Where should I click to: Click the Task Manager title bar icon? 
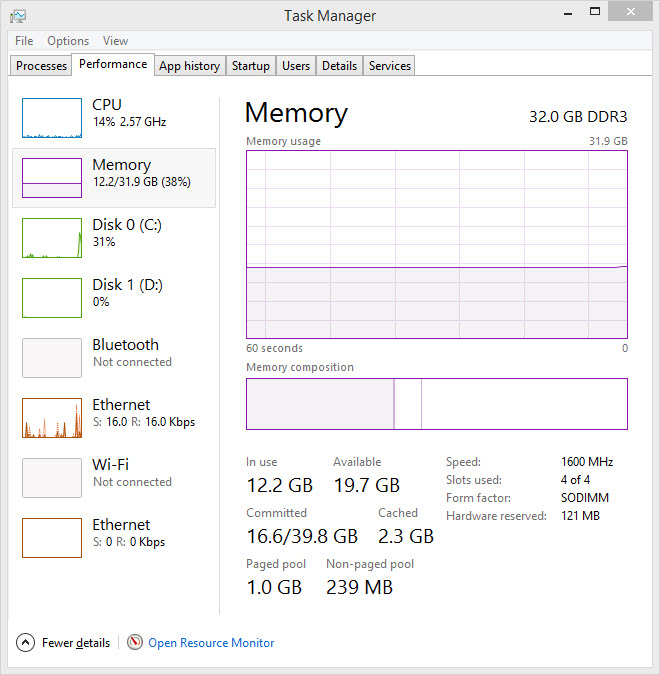(x=18, y=15)
